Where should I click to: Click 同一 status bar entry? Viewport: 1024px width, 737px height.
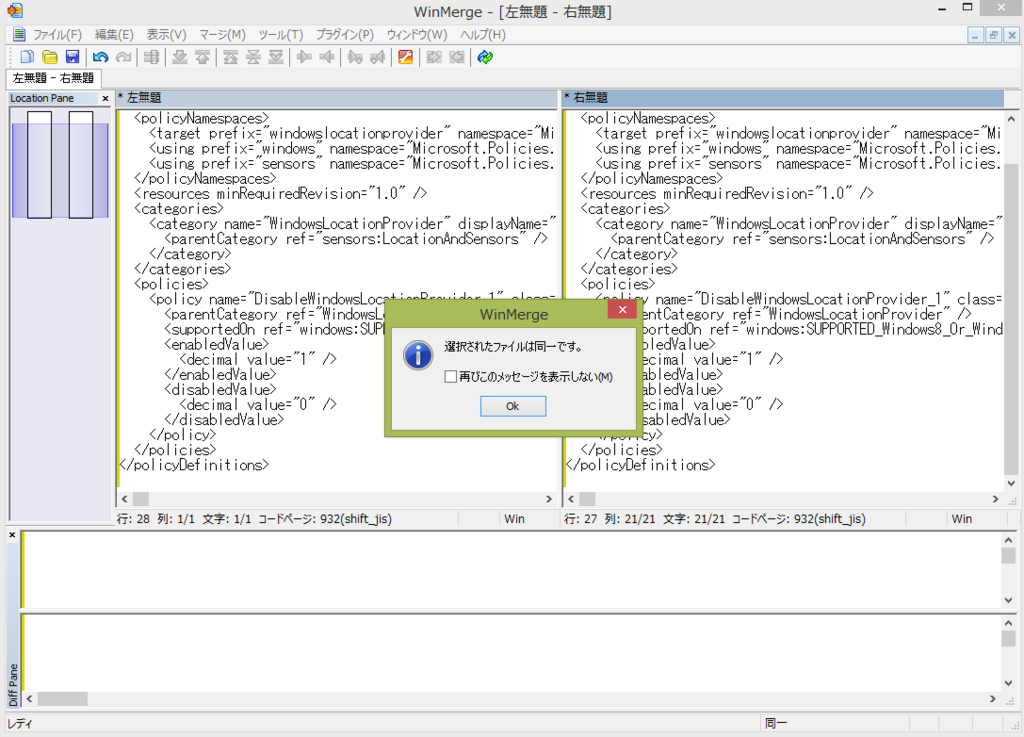pos(776,723)
